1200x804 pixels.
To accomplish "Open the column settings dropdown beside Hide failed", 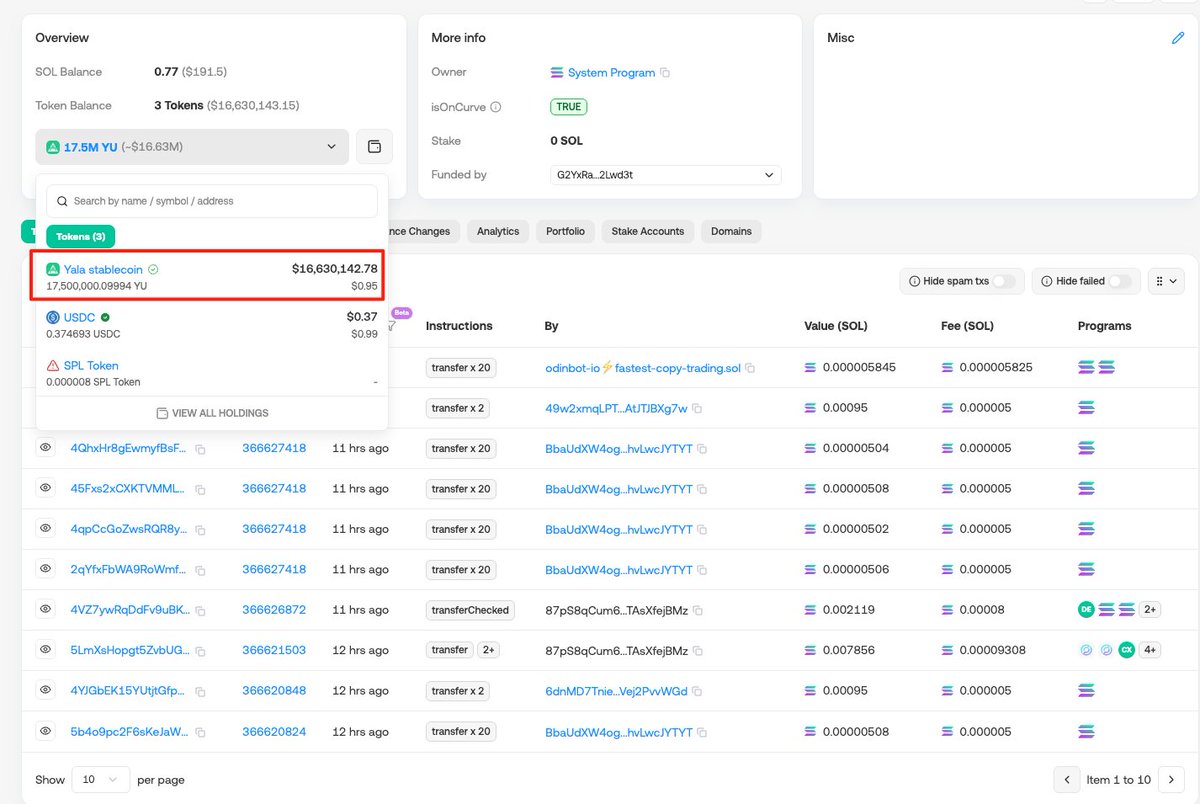I will (1166, 281).
